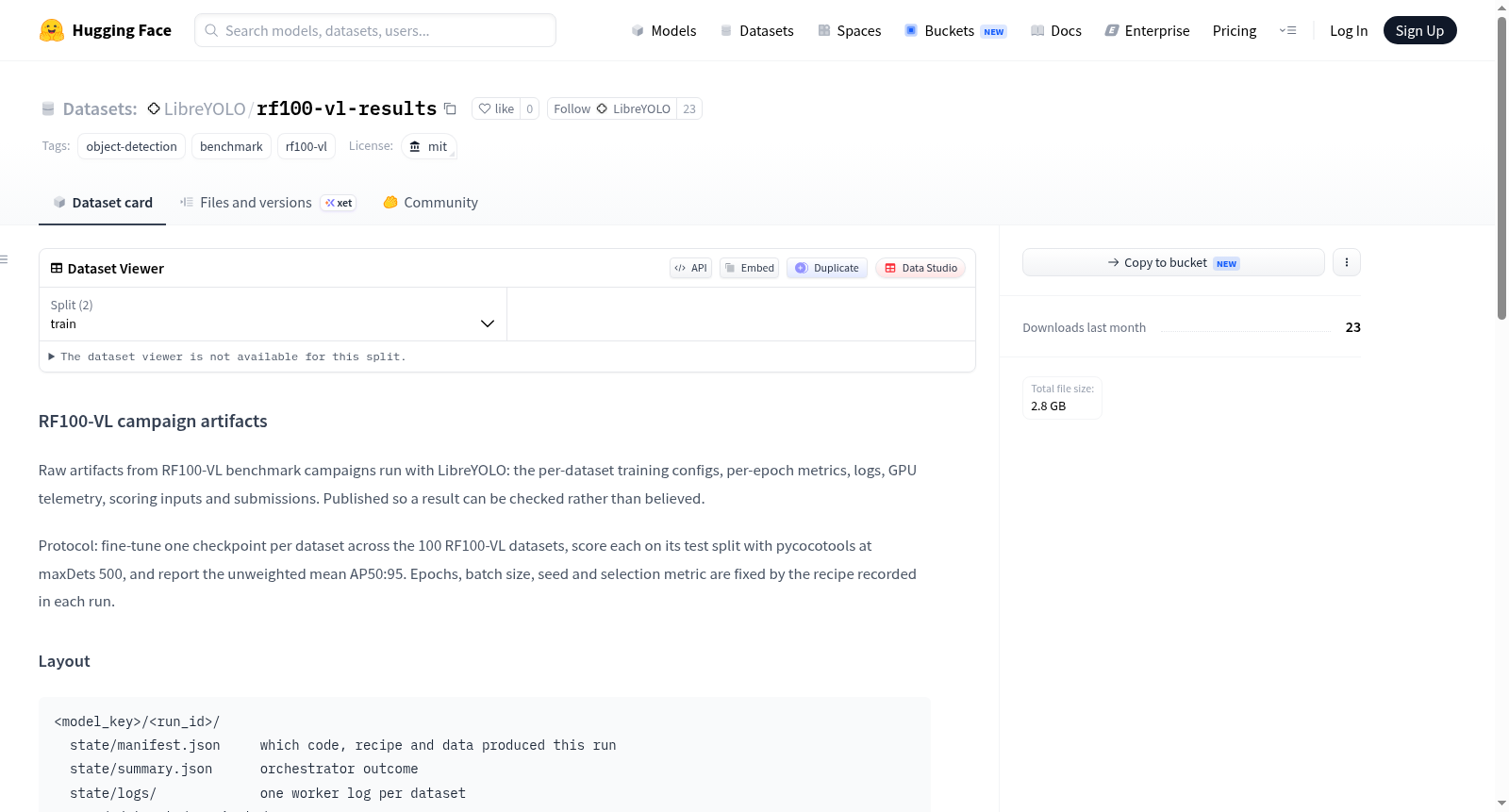The width and height of the screenshot is (1509, 812).
Task: Open Data Studio
Action: point(920,268)
